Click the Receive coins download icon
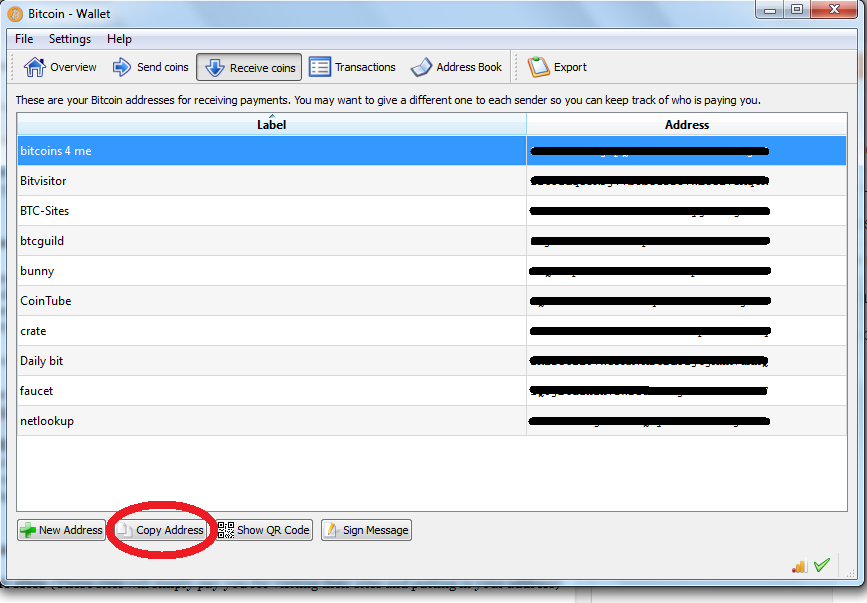 [215, 67]
